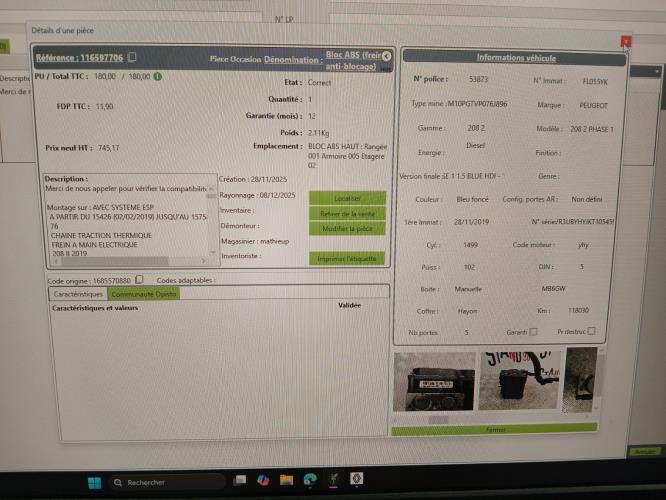Click the Localiser button

click(347, 198)
